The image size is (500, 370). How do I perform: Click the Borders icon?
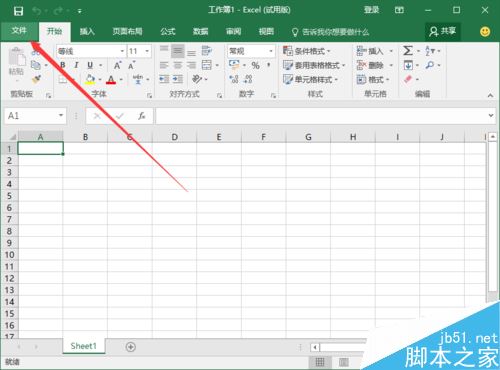(x=63, y=79)
